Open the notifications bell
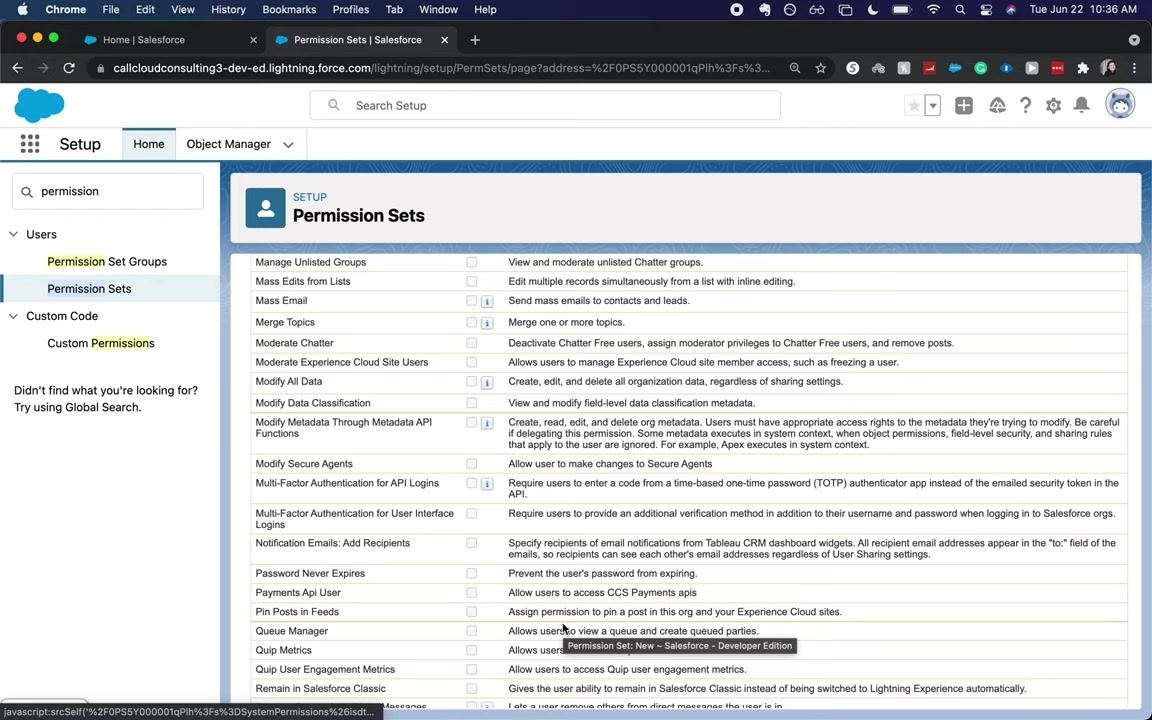This screenshot has height=720, width=1152. coord(1081,106)
